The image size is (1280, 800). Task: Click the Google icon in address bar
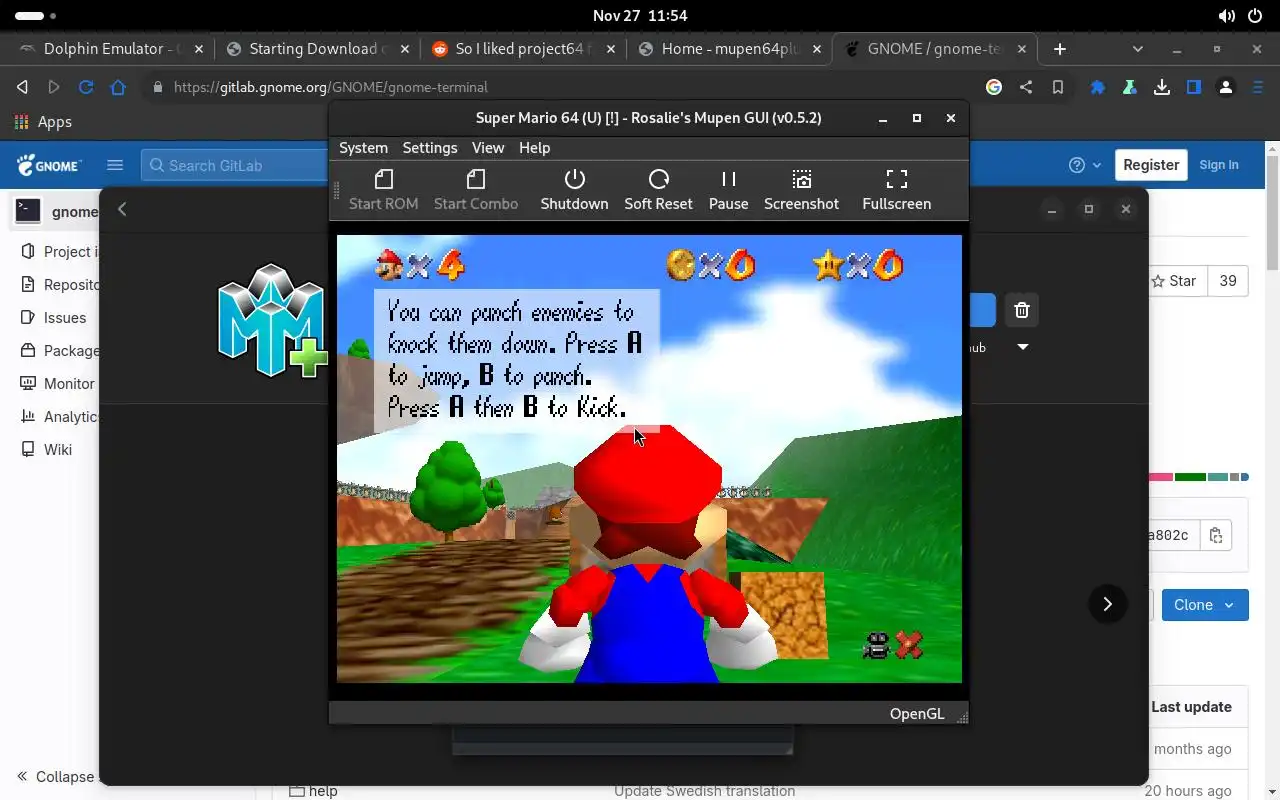click(994, 87)
